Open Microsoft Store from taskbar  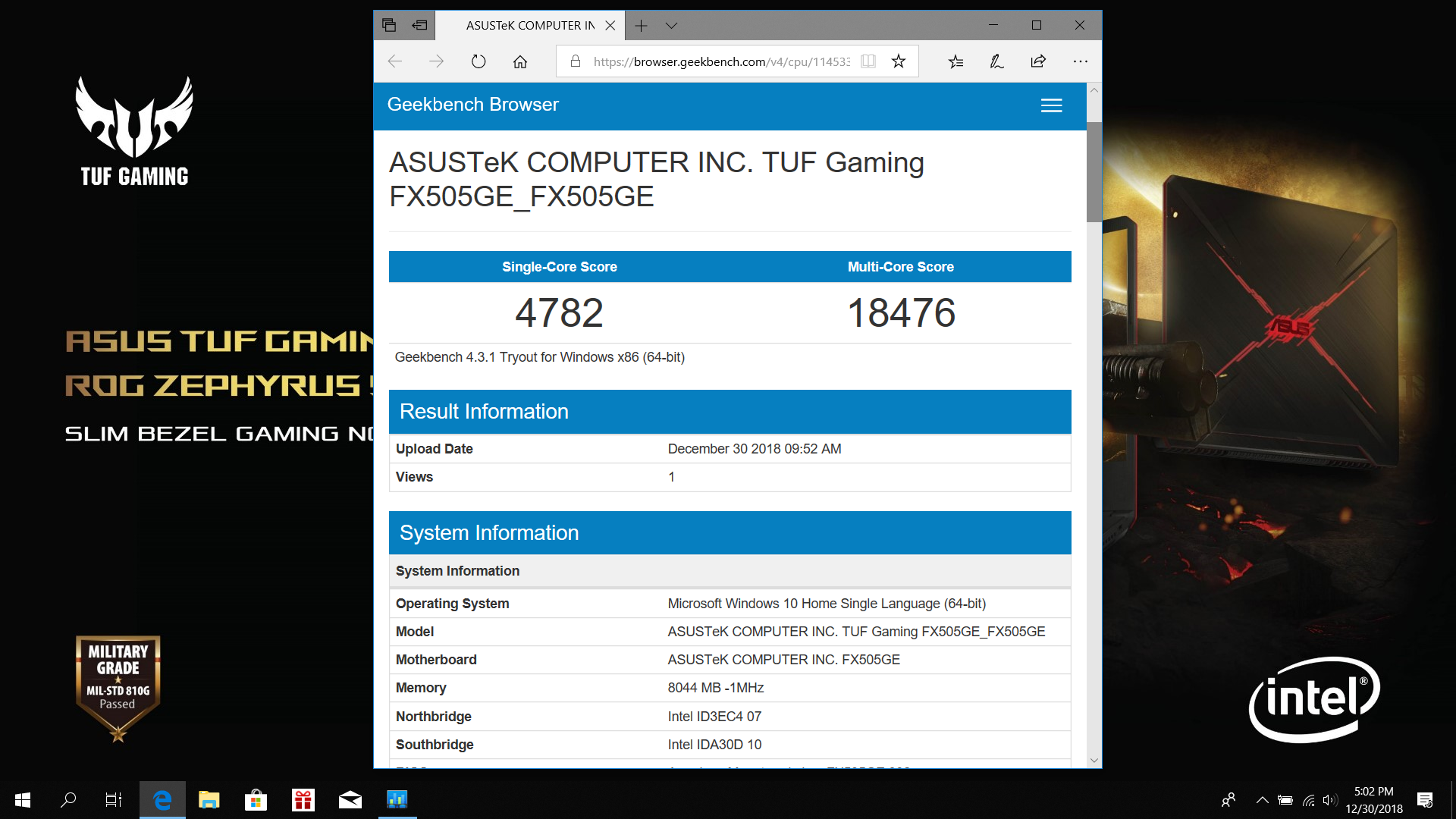click(x=256, y=800)
